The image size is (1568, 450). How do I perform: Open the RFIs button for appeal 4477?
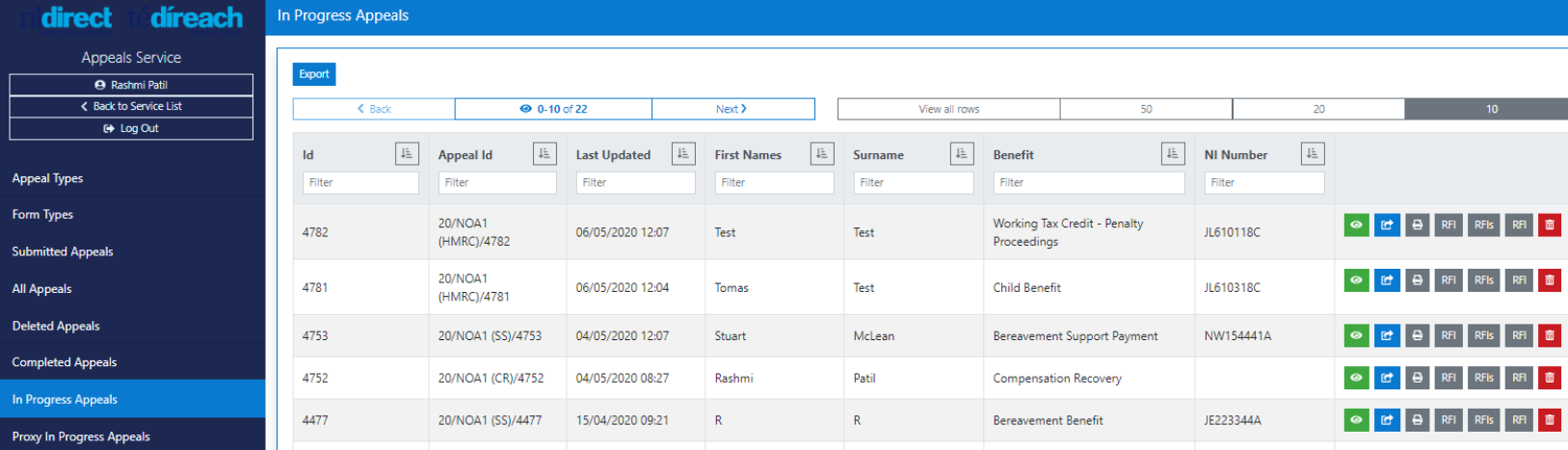coord(1484,420)
